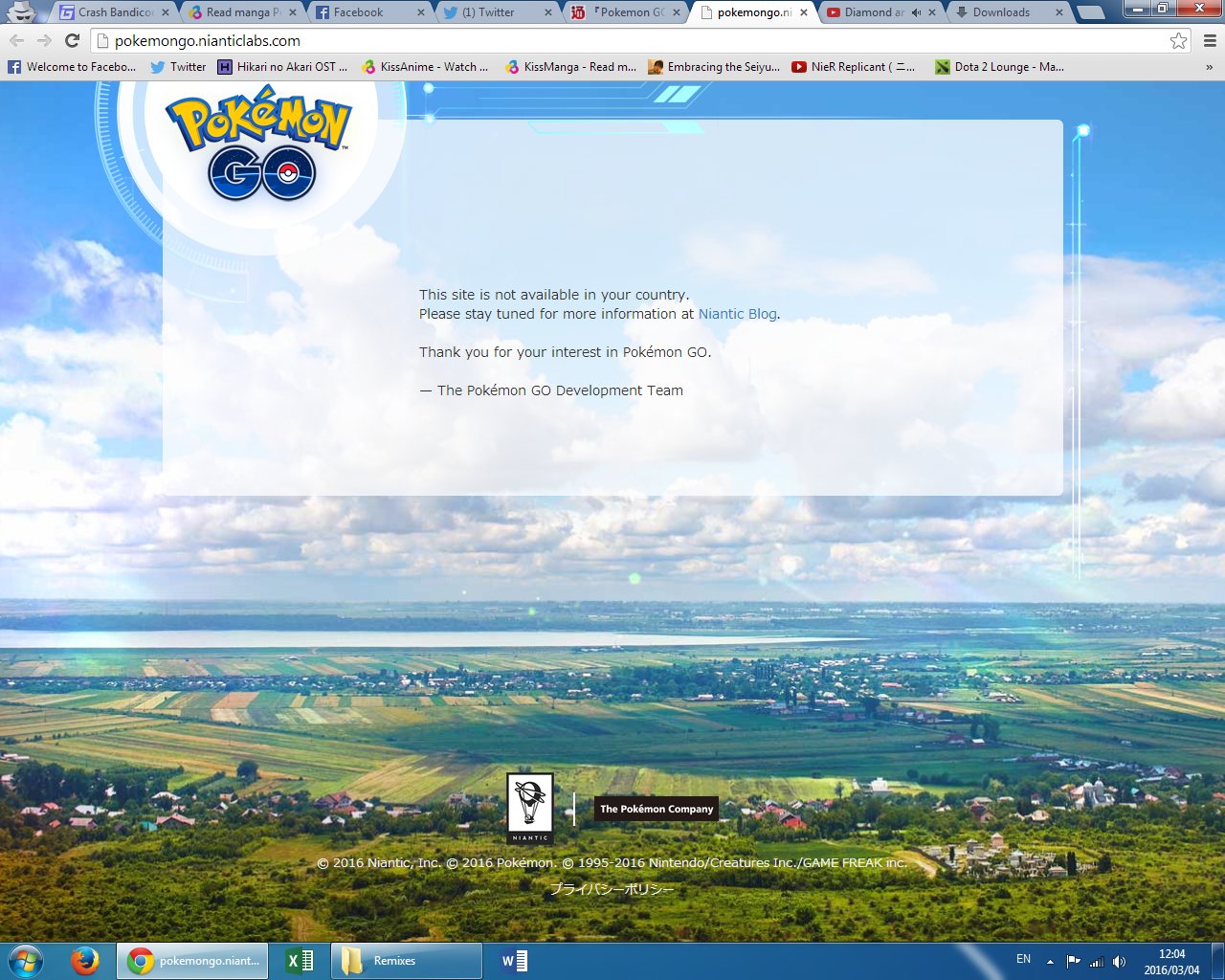Show more bookmarks with the chevron
The image size is (1225, 980).
[1209, 67]
